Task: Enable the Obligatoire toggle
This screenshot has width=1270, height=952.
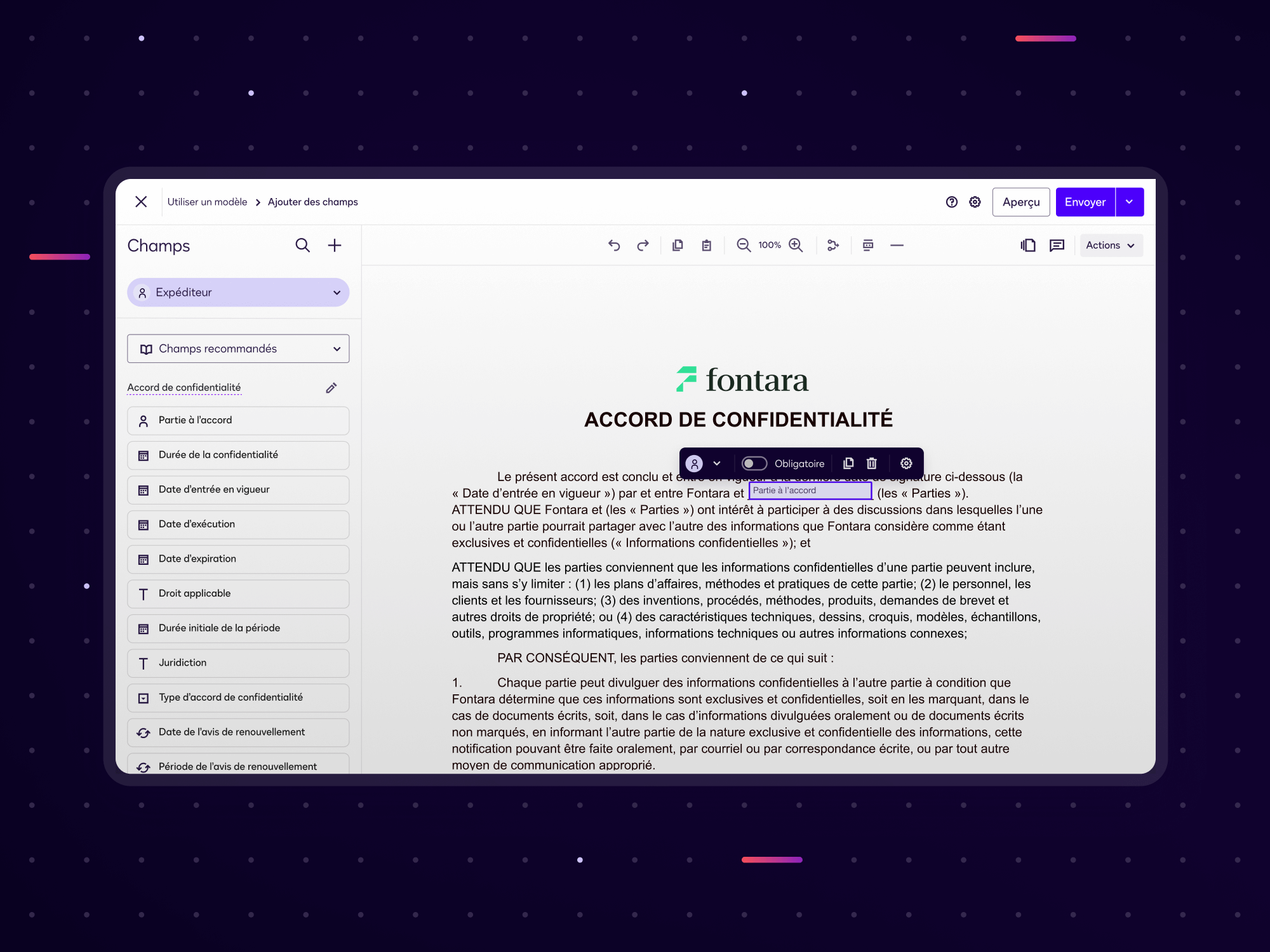Action: click(755, 463)
